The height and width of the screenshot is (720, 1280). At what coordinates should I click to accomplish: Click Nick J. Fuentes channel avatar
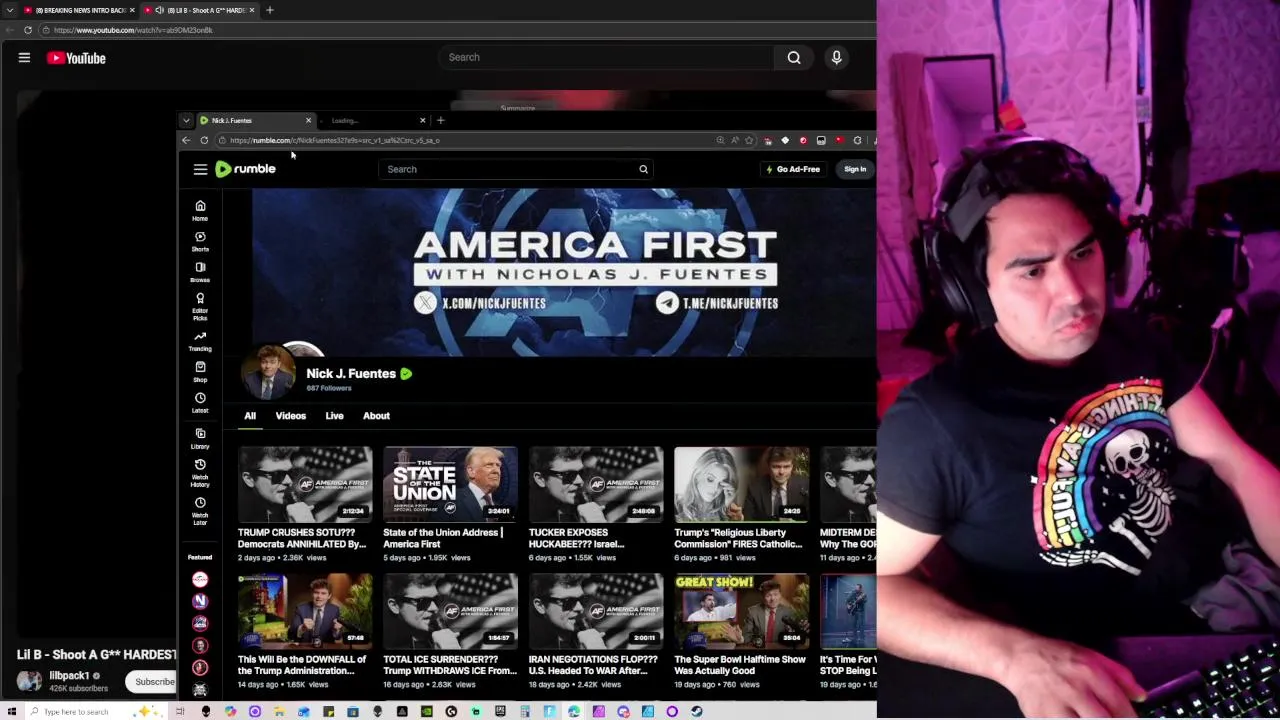268,372
